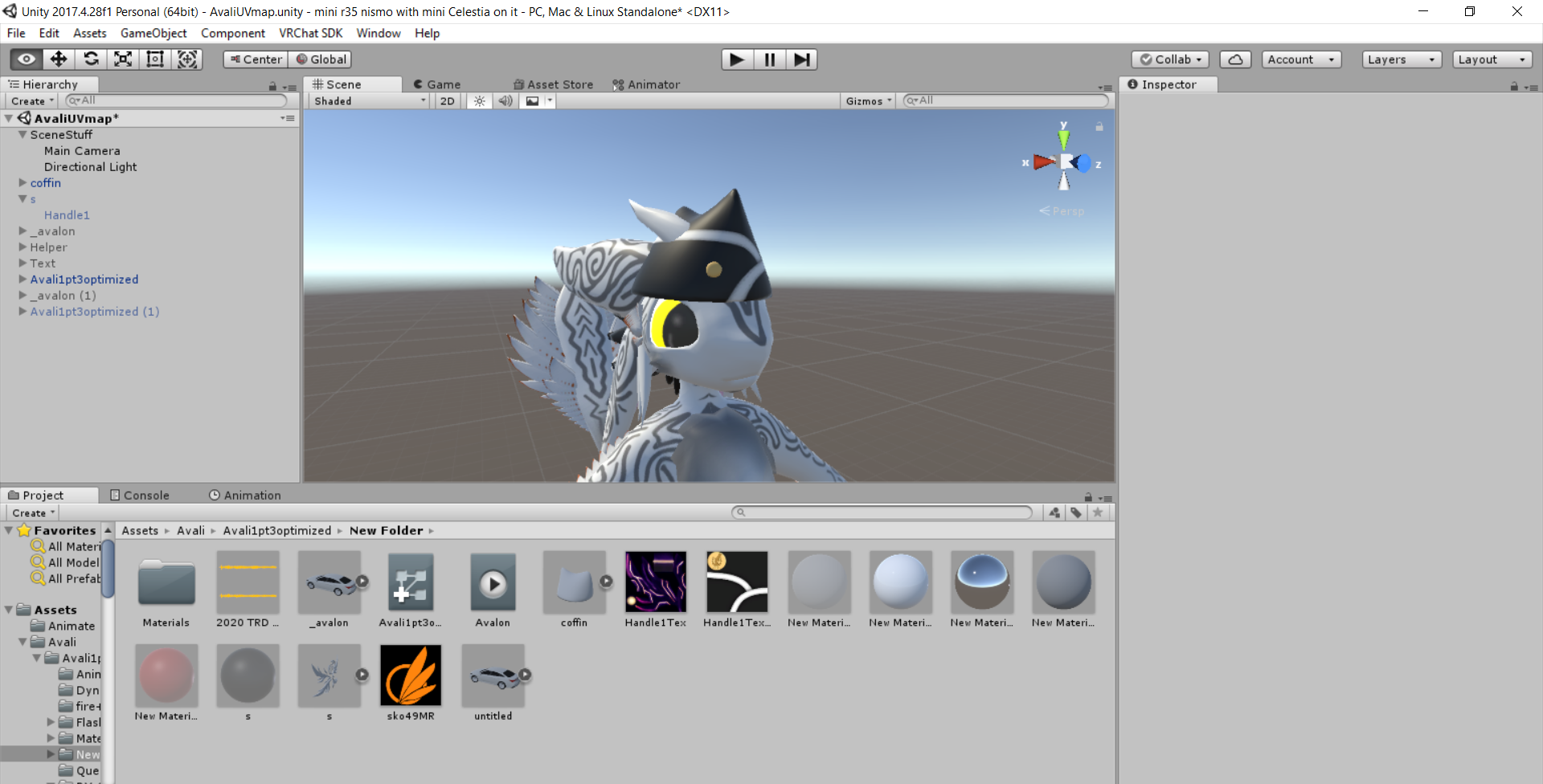Image resolution: width=1543 pixels, height=784 pixels.
Task: Select the Move tool
Action: [59, 59]
